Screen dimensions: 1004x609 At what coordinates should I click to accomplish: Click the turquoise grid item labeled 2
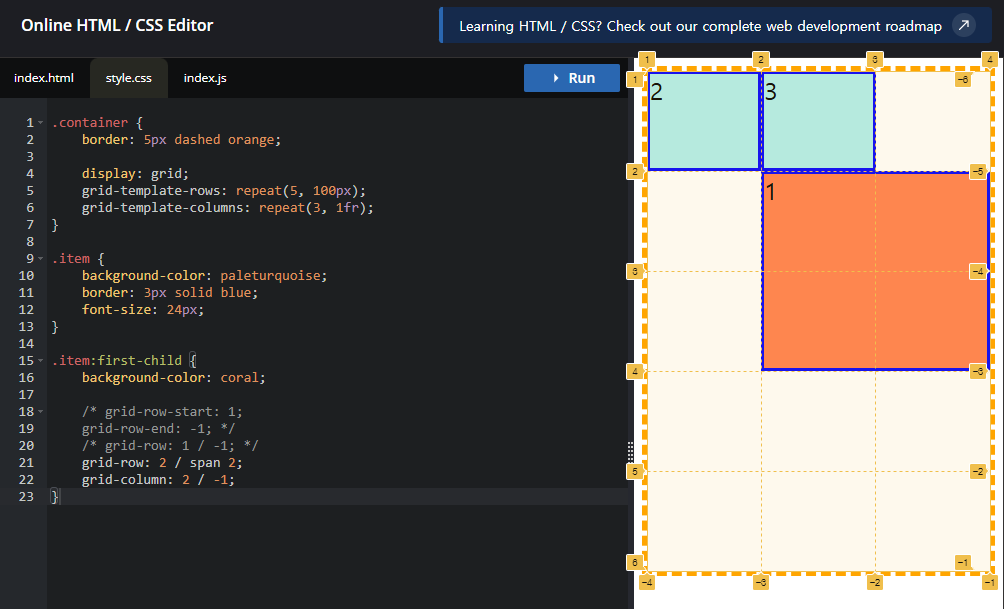pyautogui.click(x=704, y=122)
